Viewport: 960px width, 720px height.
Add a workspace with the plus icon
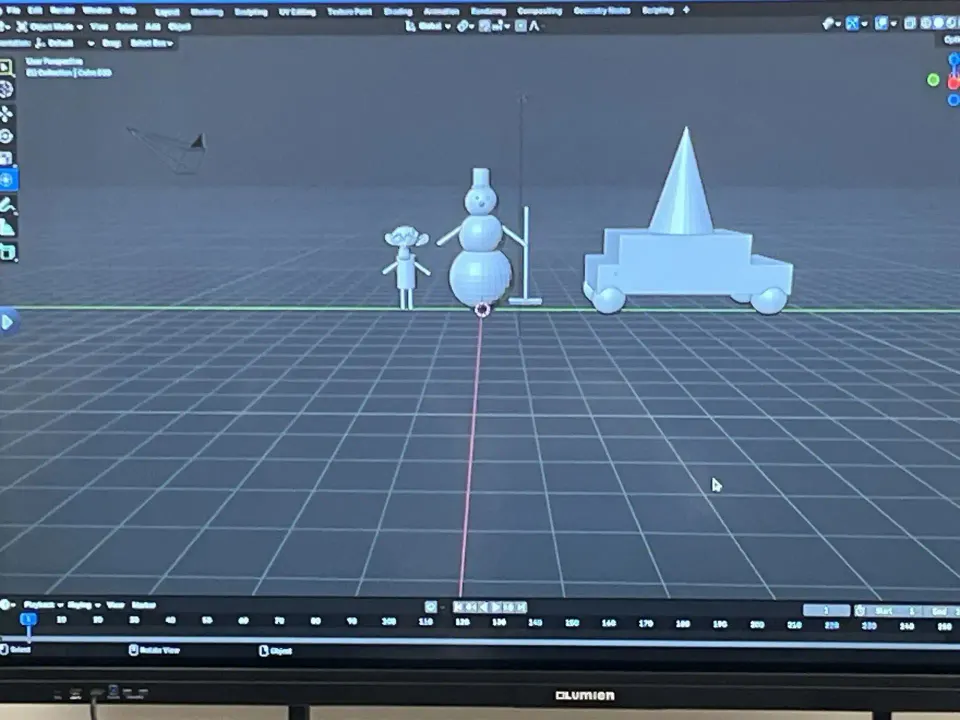pos(686,10)
